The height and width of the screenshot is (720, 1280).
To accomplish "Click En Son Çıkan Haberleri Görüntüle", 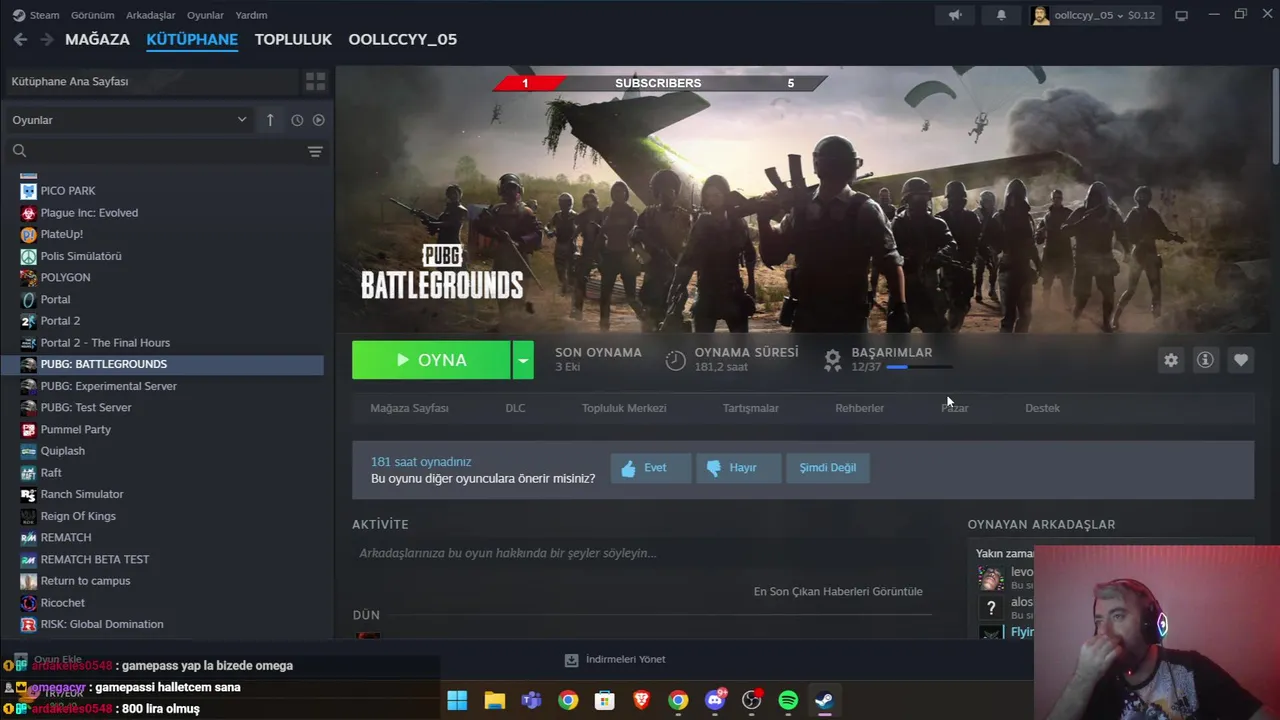I will 838,591.
